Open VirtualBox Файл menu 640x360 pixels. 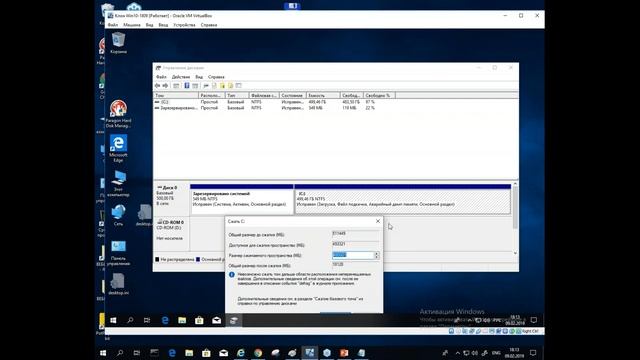(x=113, y=25)
